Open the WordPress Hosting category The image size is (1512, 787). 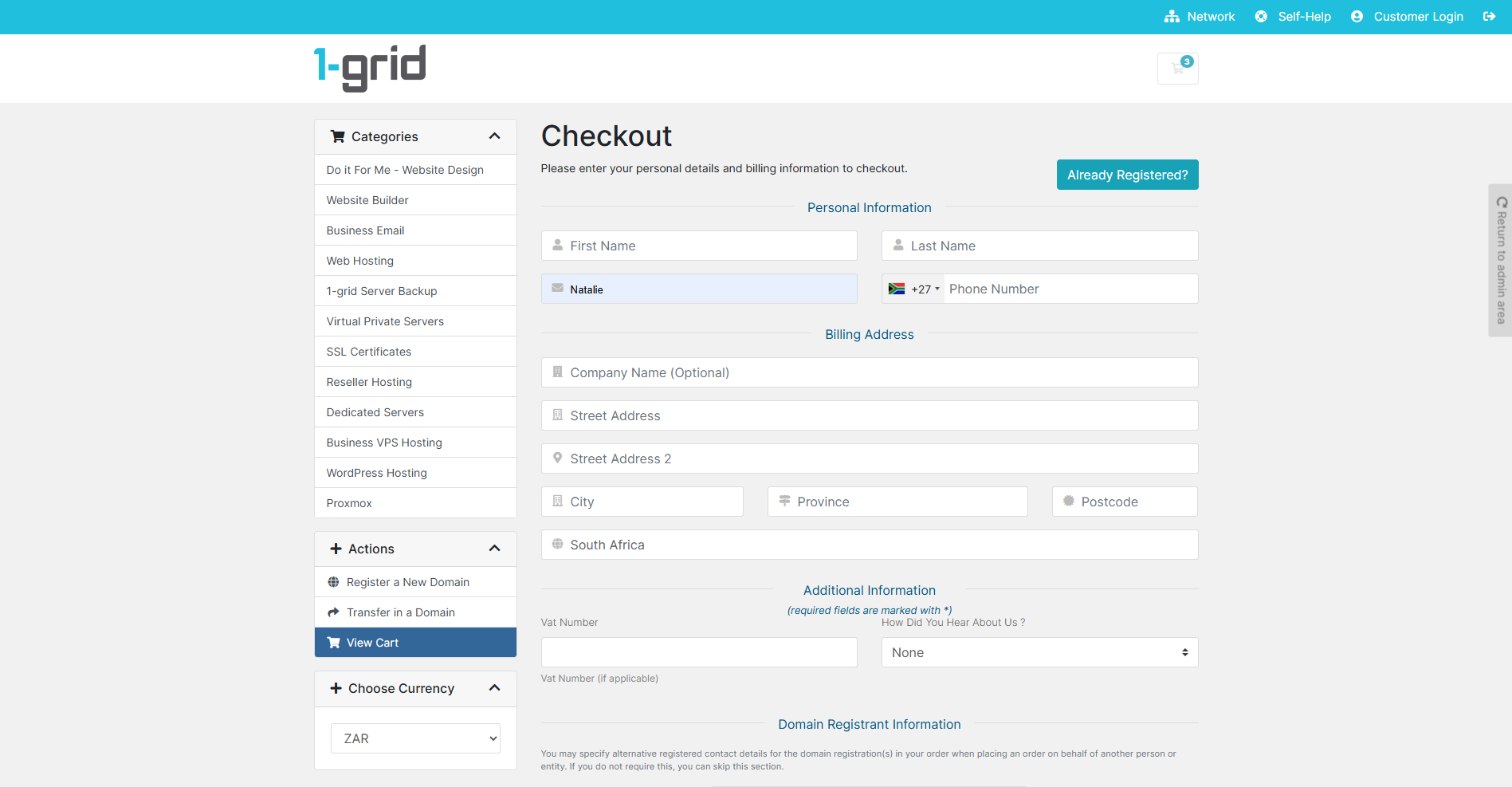click(x=415, y=473)
